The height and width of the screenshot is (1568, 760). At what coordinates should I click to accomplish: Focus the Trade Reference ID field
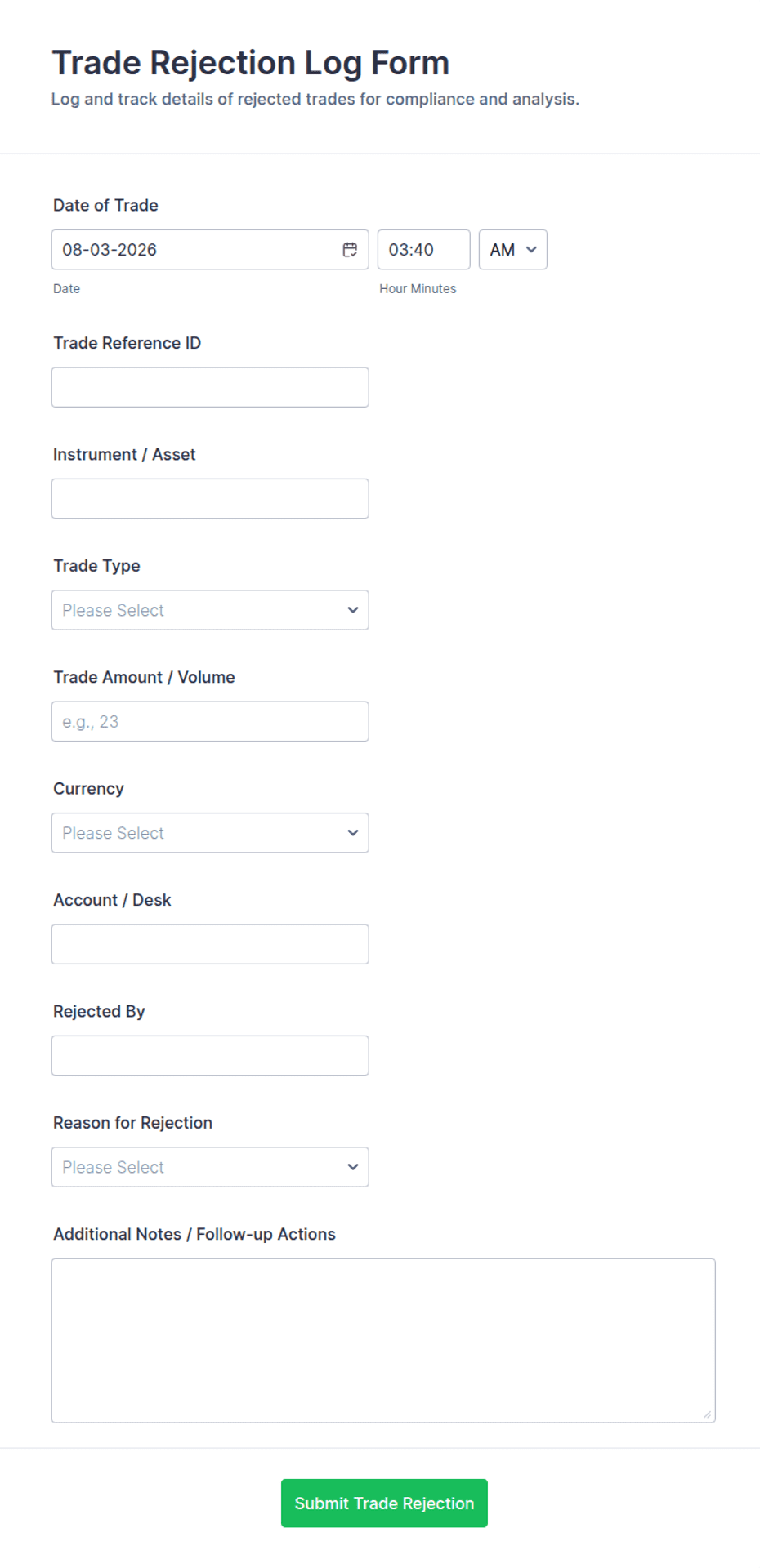point(210,387)
